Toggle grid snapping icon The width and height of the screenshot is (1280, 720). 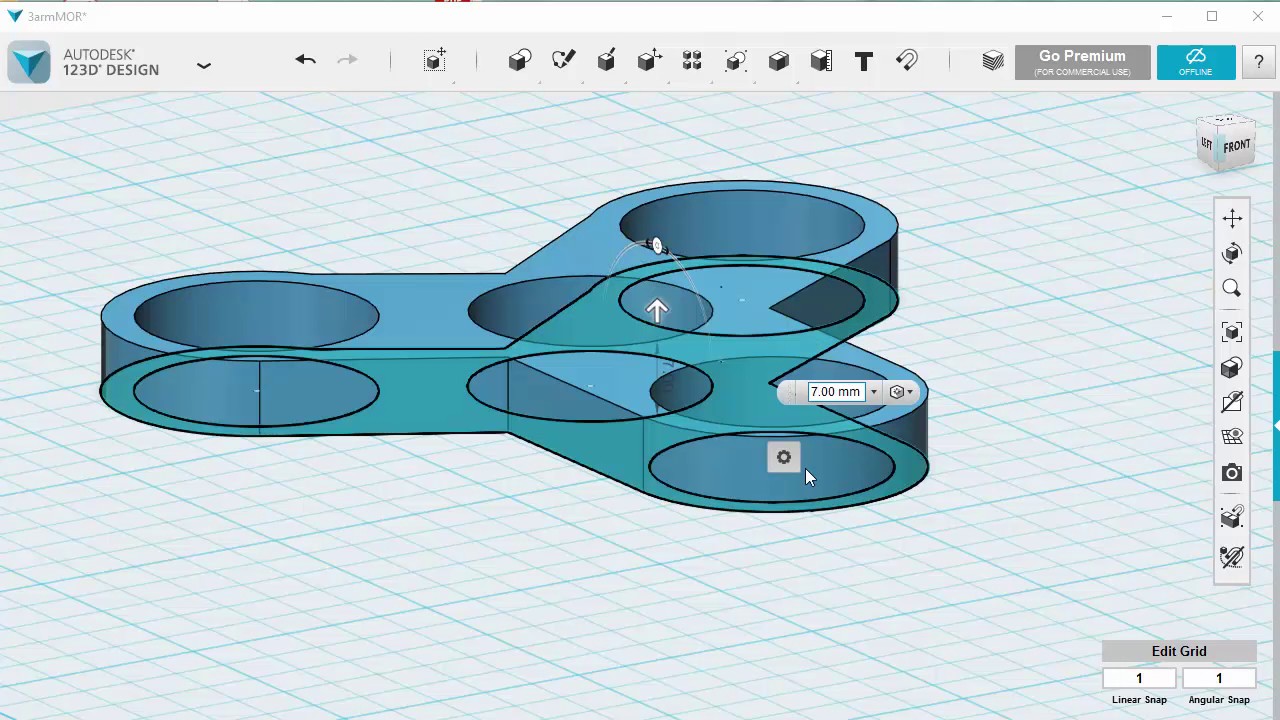coord(1232,517)
